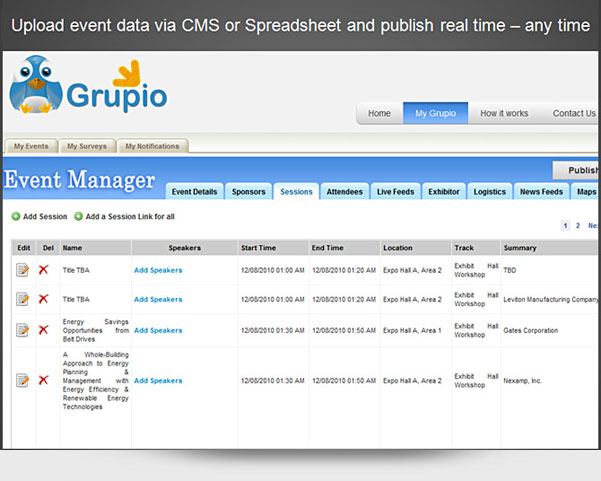Viewport: 601px width, 481px height.
Task: Go to page 2 of sessions
Action: (x=578, y=226)
